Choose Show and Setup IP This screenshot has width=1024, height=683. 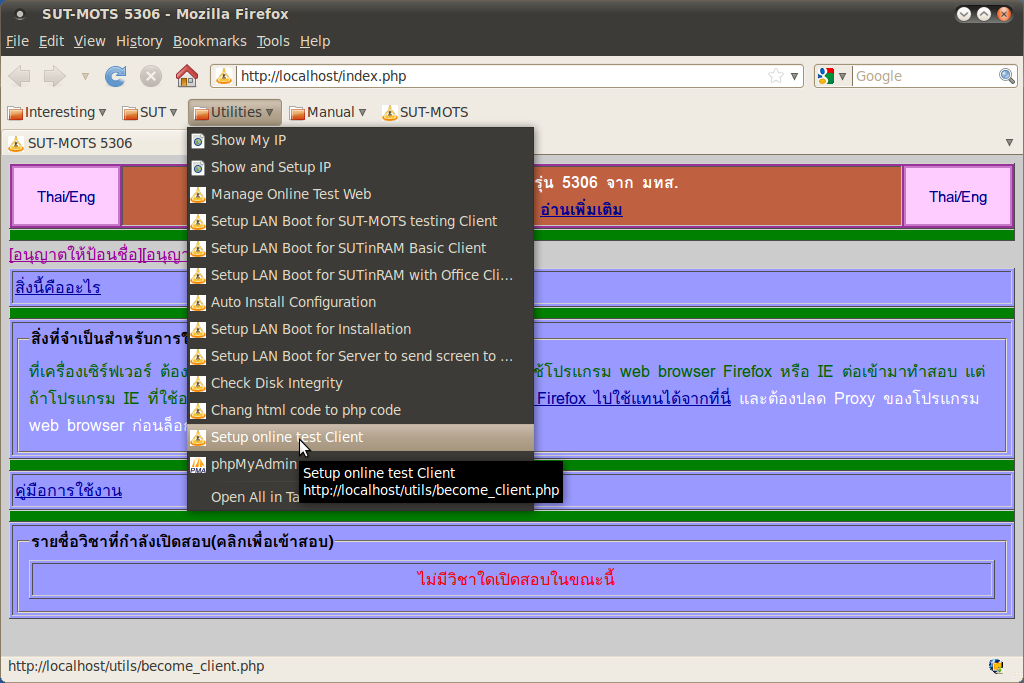pyautogui.click(x=360, y=167)
